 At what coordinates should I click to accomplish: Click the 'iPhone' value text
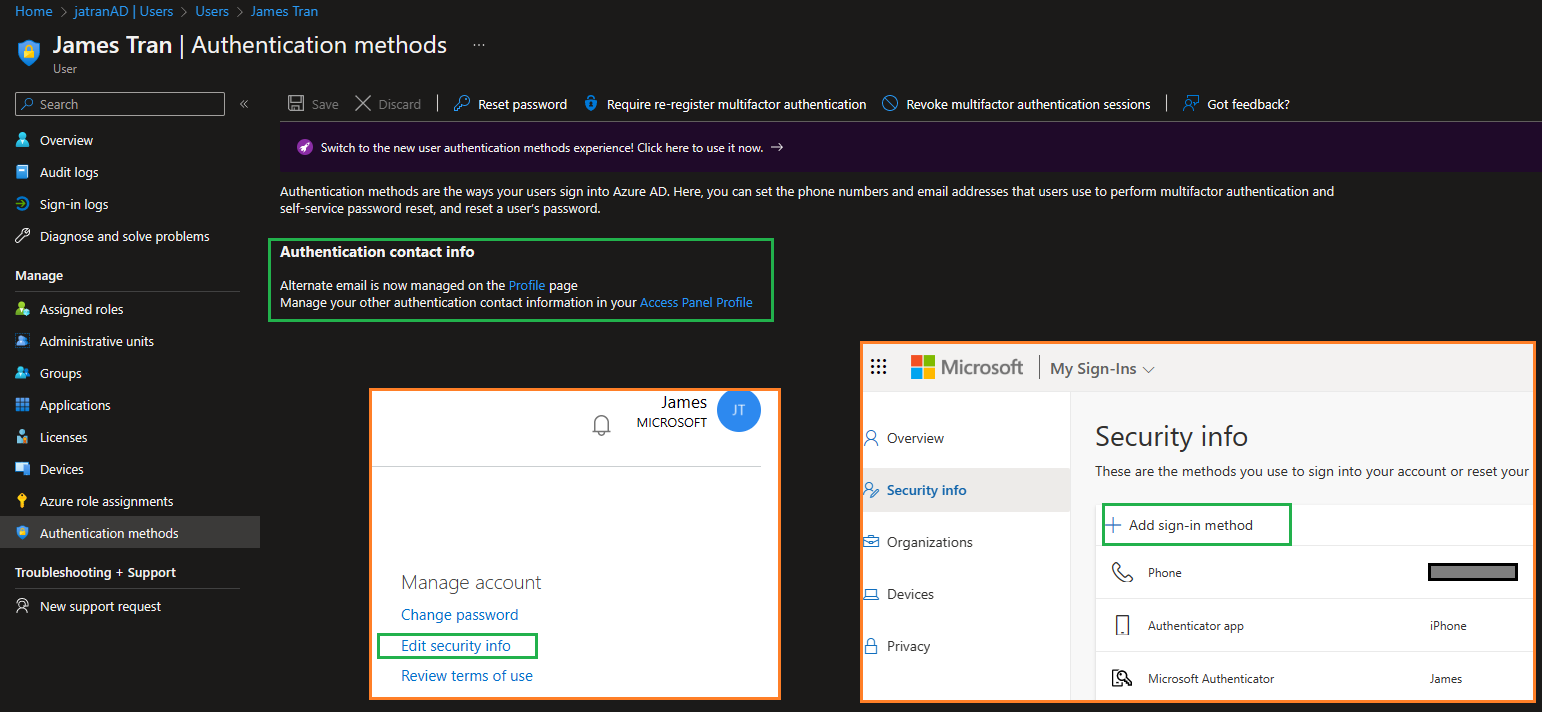coord(1448,626)
